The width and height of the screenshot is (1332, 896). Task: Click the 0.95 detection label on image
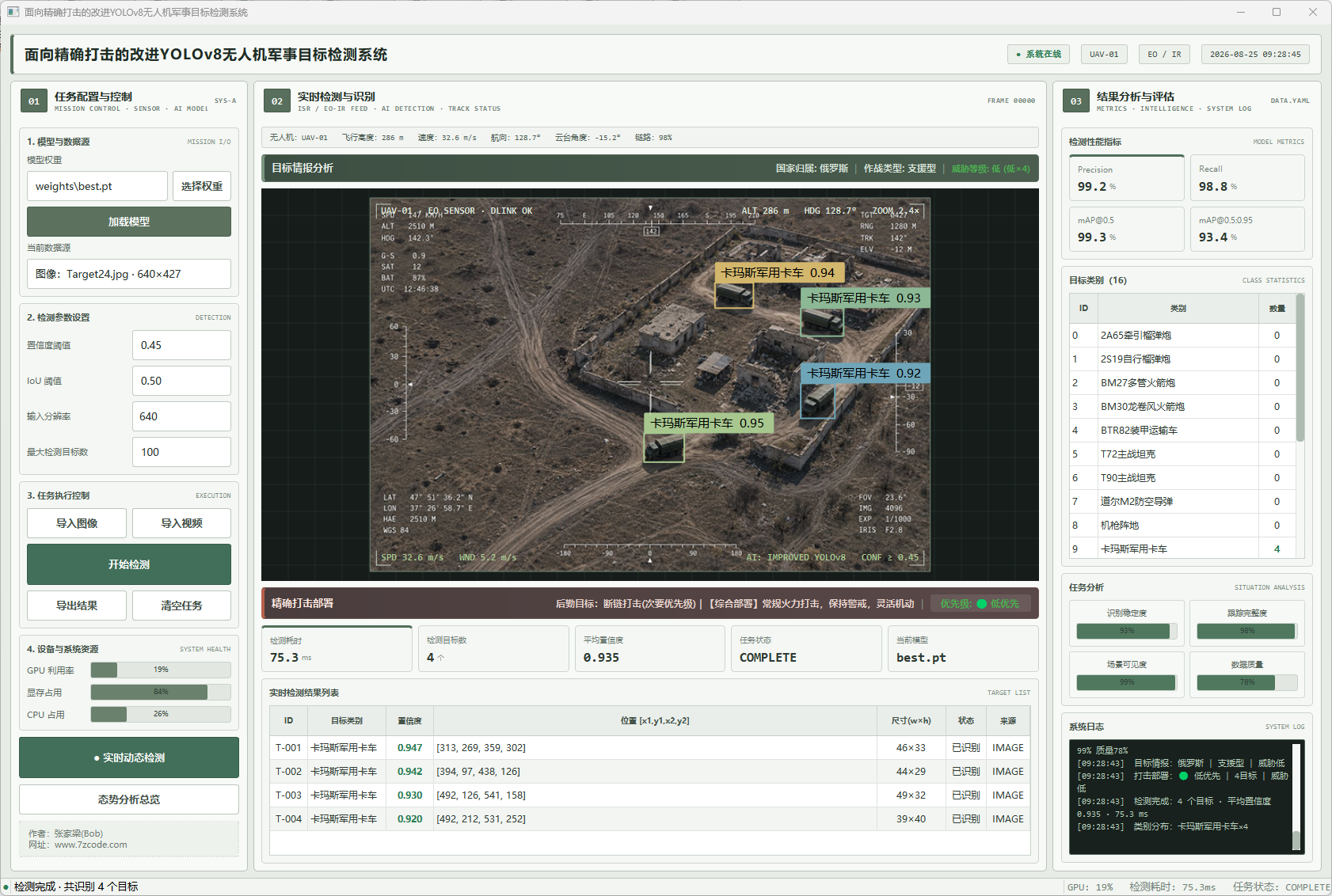(x=708, y=423)
